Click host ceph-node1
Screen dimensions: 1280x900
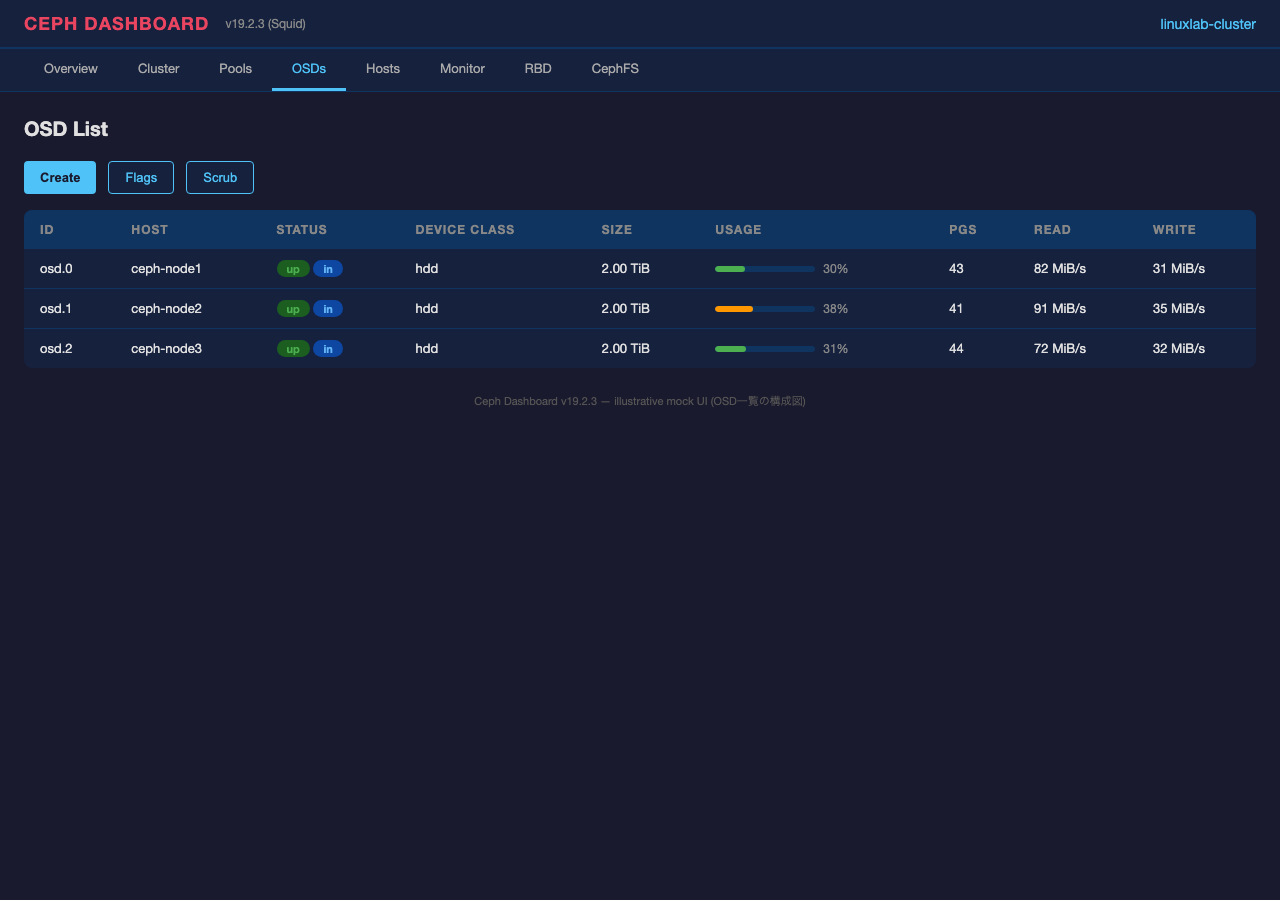point(166,269)
